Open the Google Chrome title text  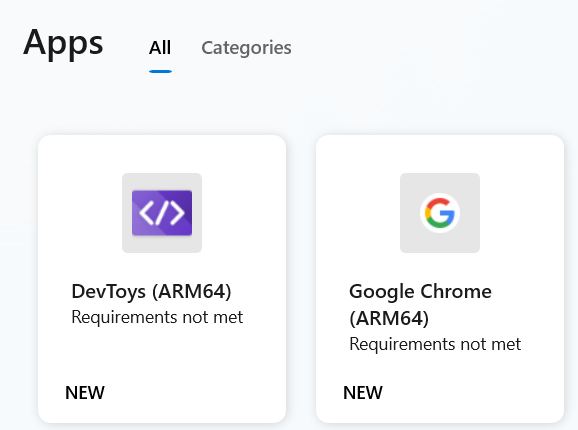[x=420, y=291]
